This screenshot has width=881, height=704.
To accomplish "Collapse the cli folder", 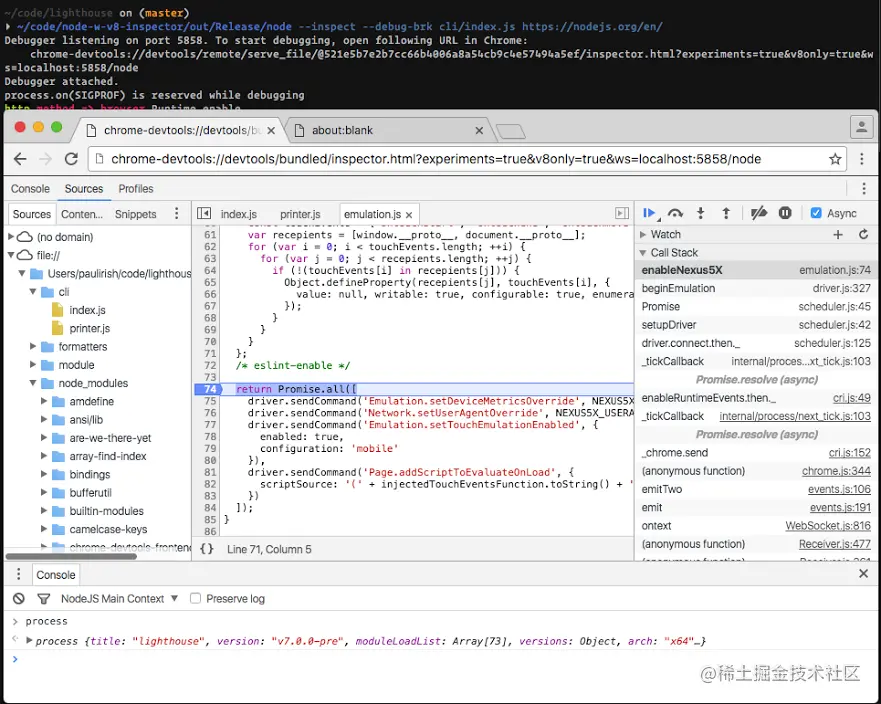I will 33,292.
